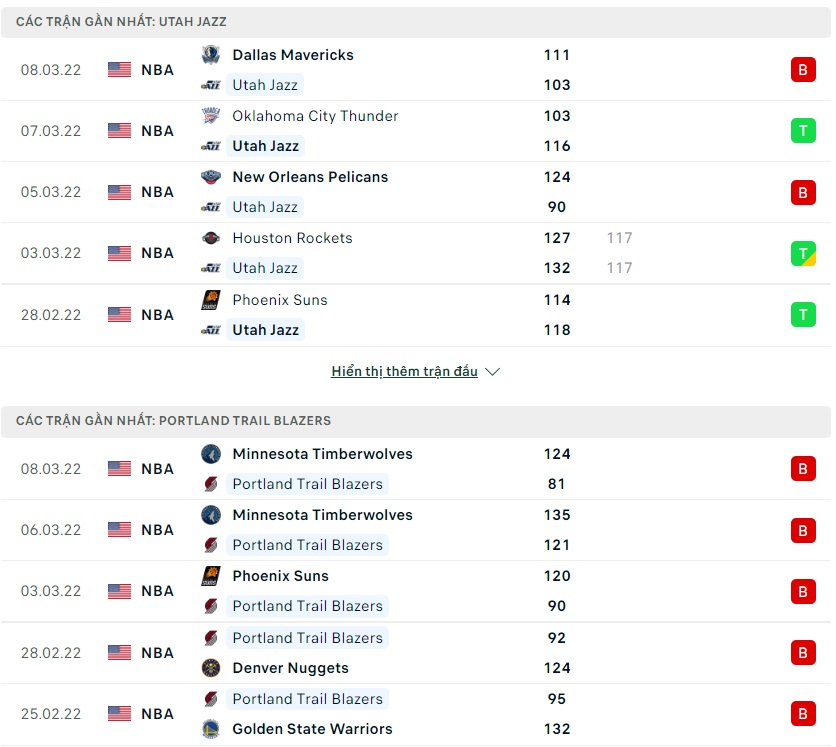Viewport: 836px width, 747px height.
Task: Click the Phoenix Suns logo in 120-90 game
Action: coord(210,576)
